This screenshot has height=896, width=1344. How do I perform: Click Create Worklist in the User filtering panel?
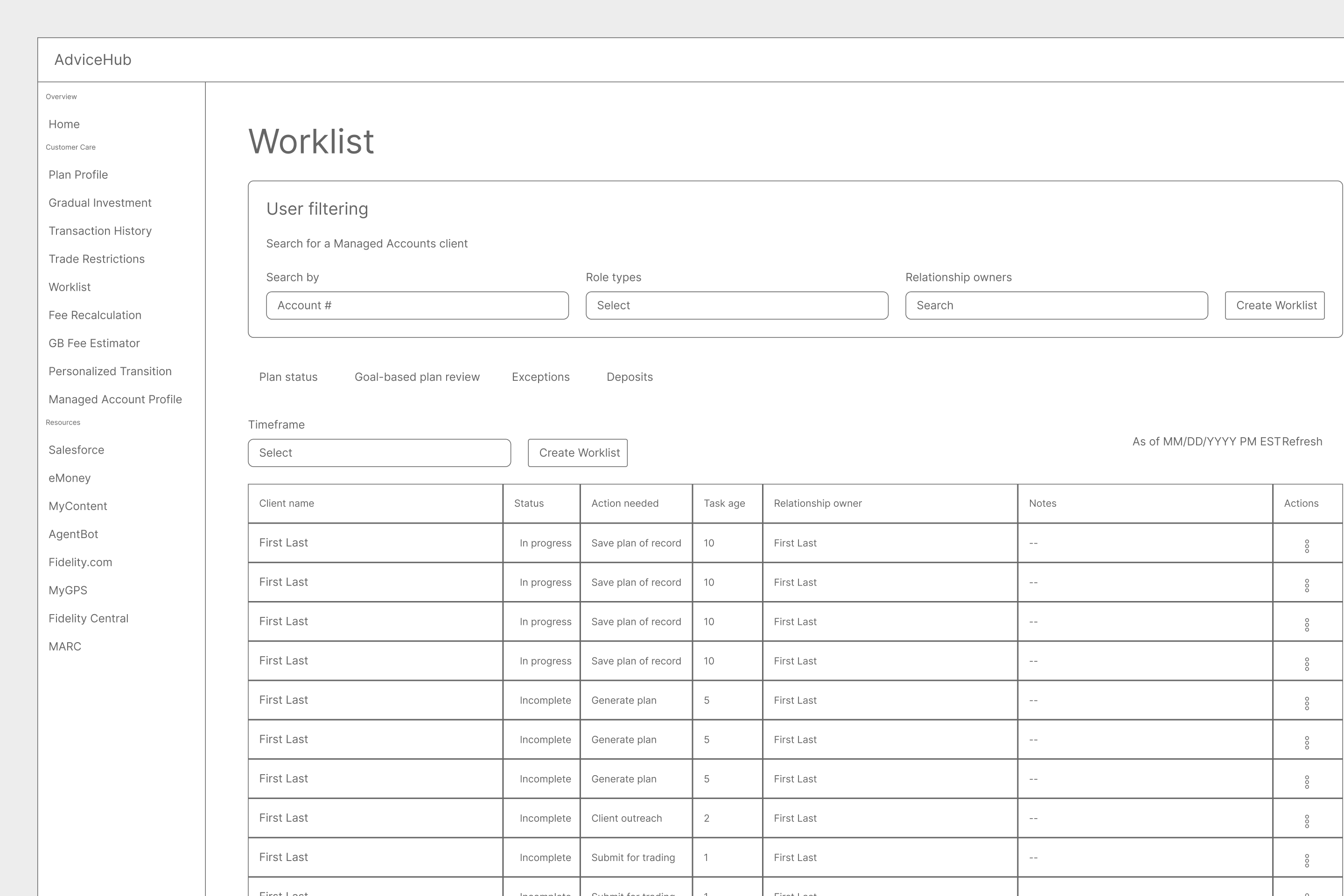(x=1274, y=305)
